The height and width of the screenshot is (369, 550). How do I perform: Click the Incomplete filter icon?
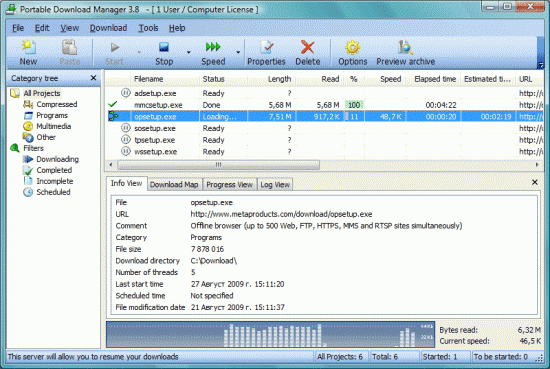tap(28, 181)
